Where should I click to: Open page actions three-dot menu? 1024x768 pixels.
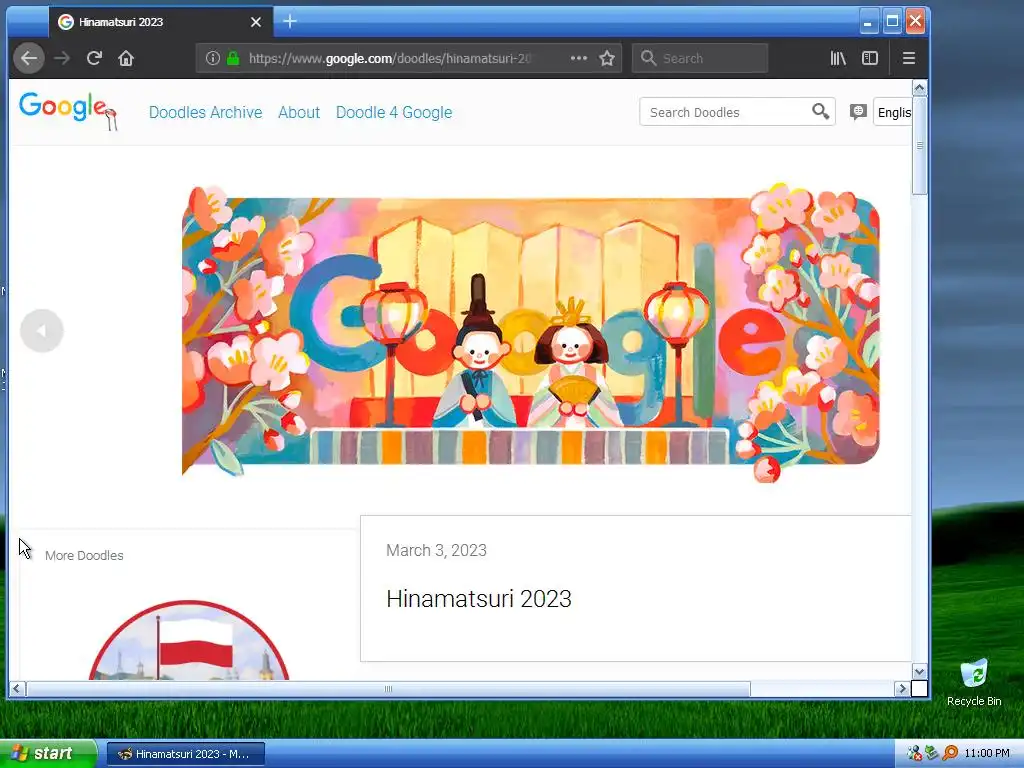(x=579, y=58)
